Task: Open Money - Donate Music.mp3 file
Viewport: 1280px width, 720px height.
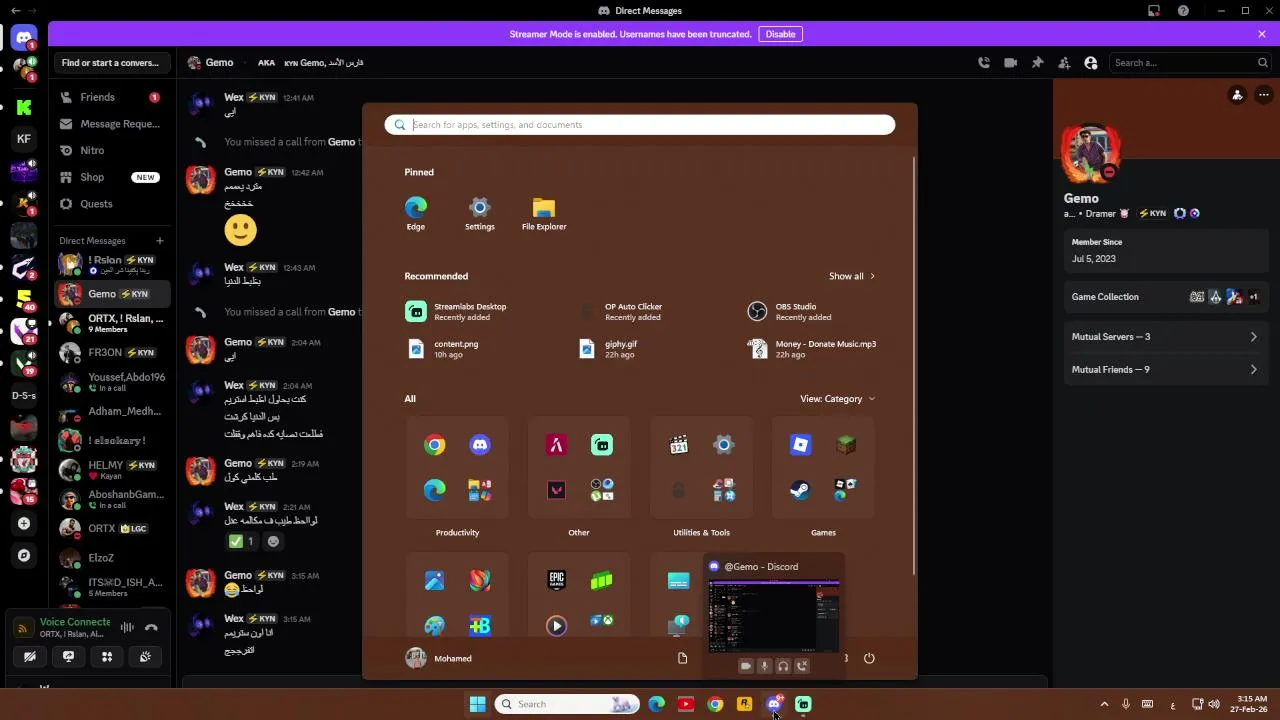Action: tap(813, 348)
